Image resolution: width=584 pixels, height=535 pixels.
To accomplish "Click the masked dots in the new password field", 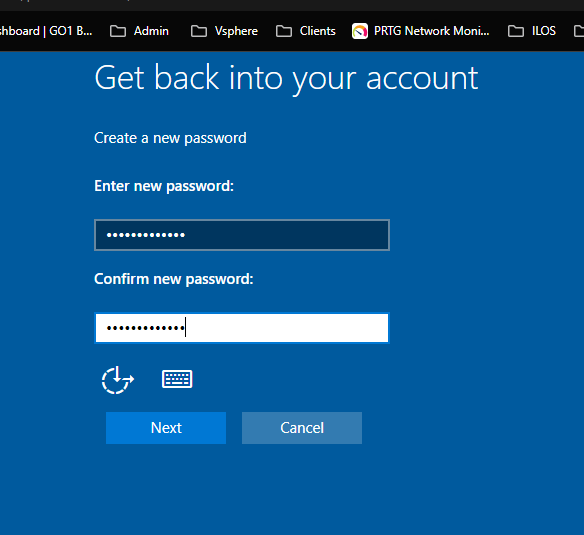I will pos(146,235).
